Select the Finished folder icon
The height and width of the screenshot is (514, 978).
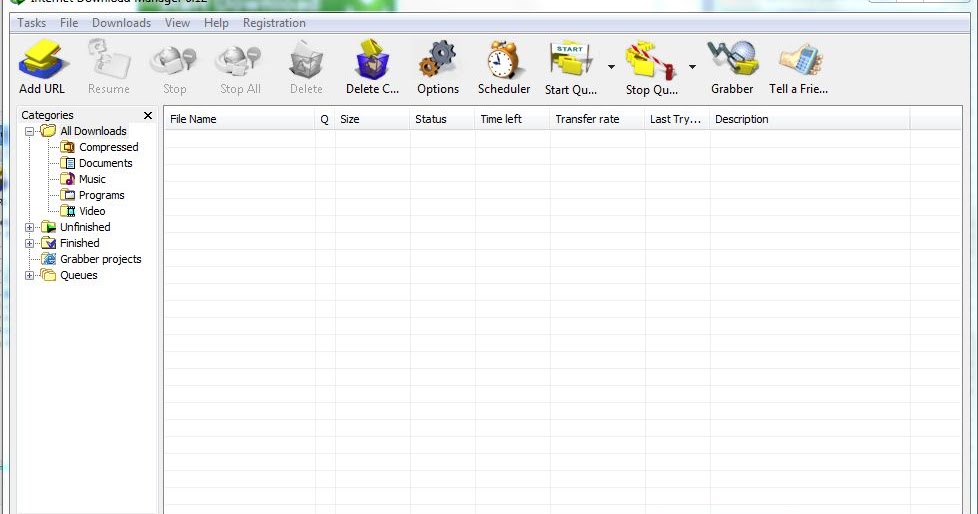pos(48,243)
